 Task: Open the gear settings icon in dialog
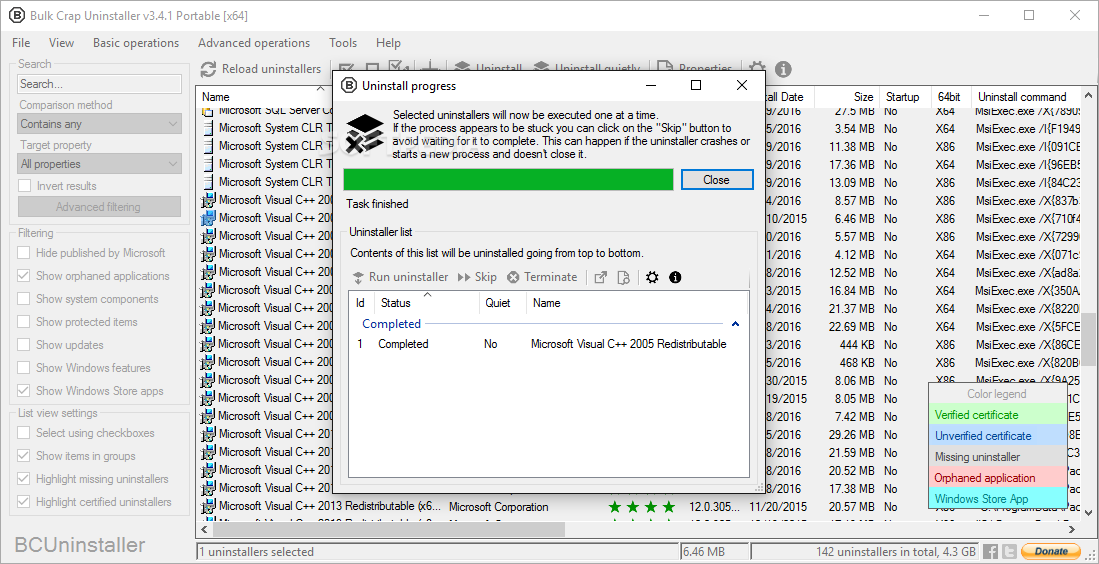pyautogui.click(x=653, y=277)
